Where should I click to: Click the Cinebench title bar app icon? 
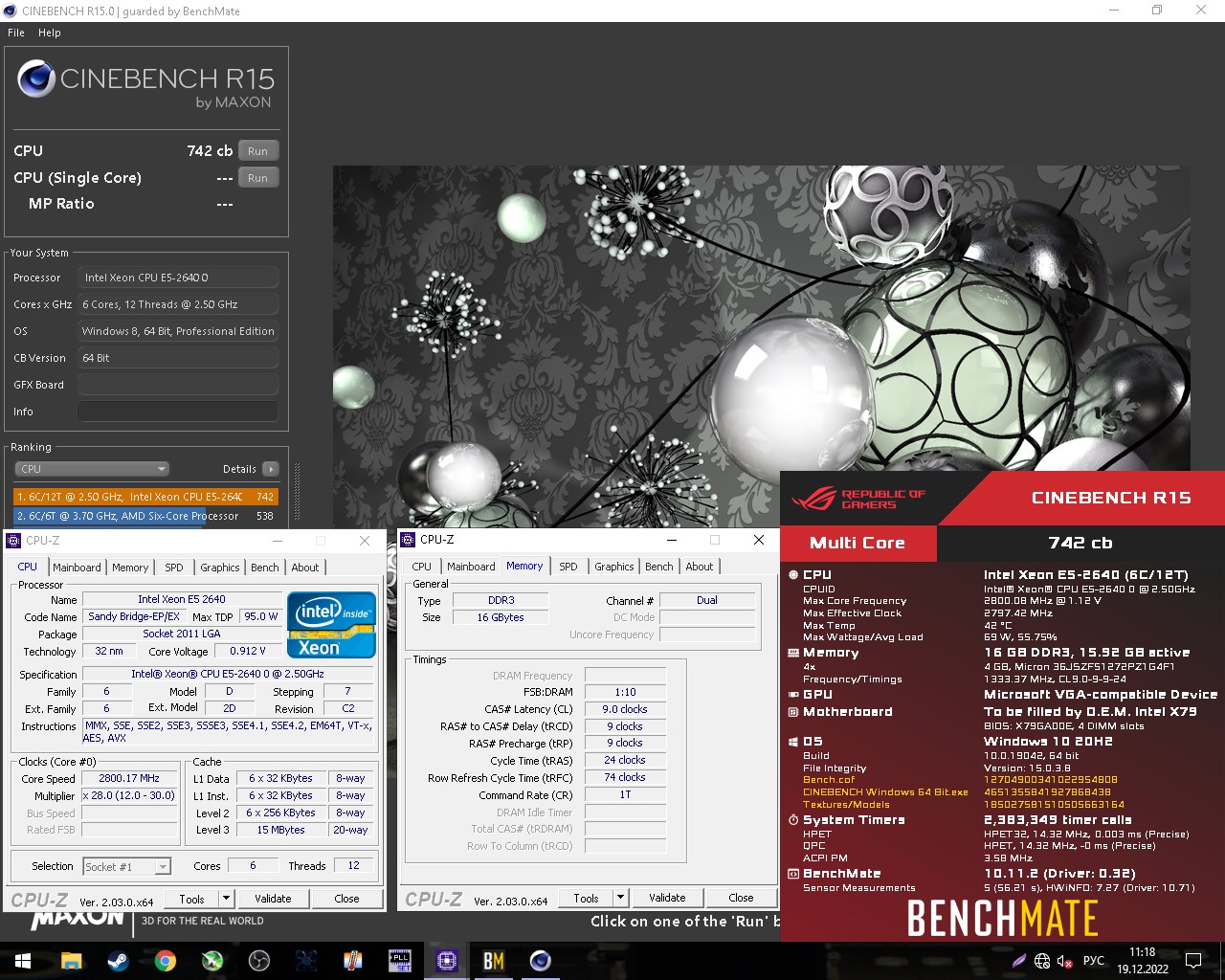(x=11, y=11)
